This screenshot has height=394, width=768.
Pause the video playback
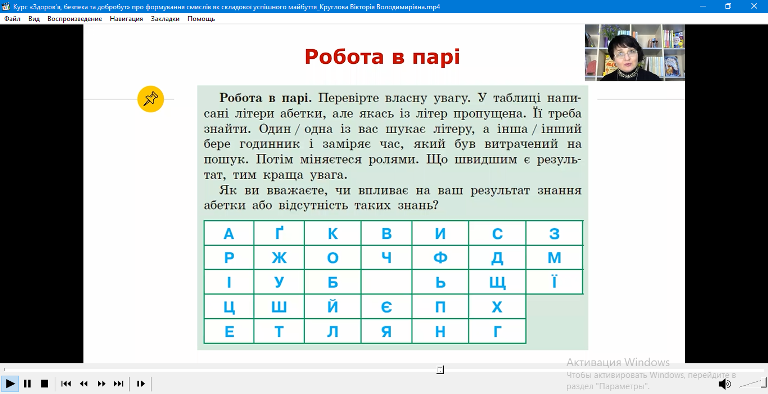[27, 384]
